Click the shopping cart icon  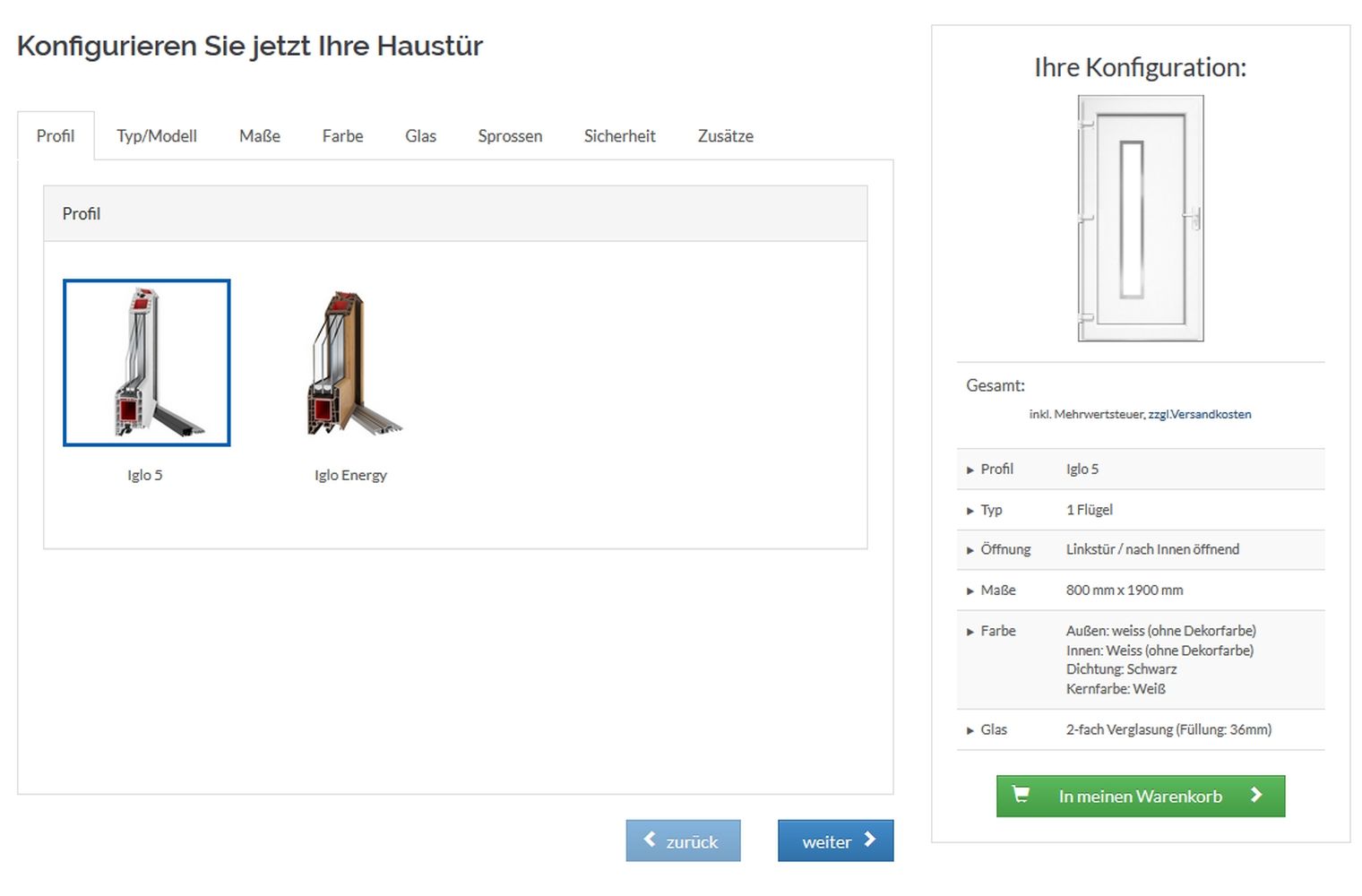coord(1021,795)
